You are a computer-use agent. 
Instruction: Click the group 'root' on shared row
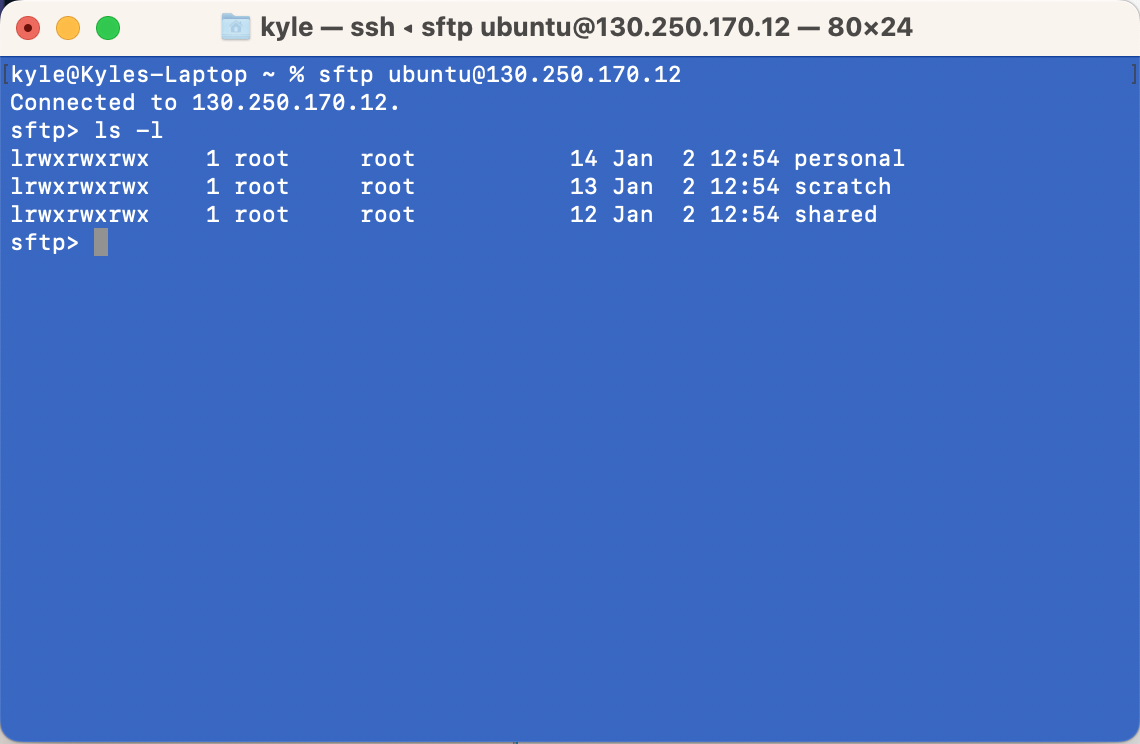click(x=388, y=215)
